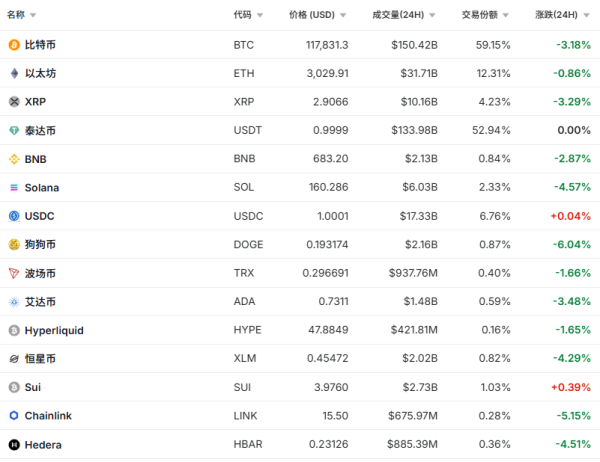Sort by 交易份额 column header
The image size is (600, 462).
(485, 15)
